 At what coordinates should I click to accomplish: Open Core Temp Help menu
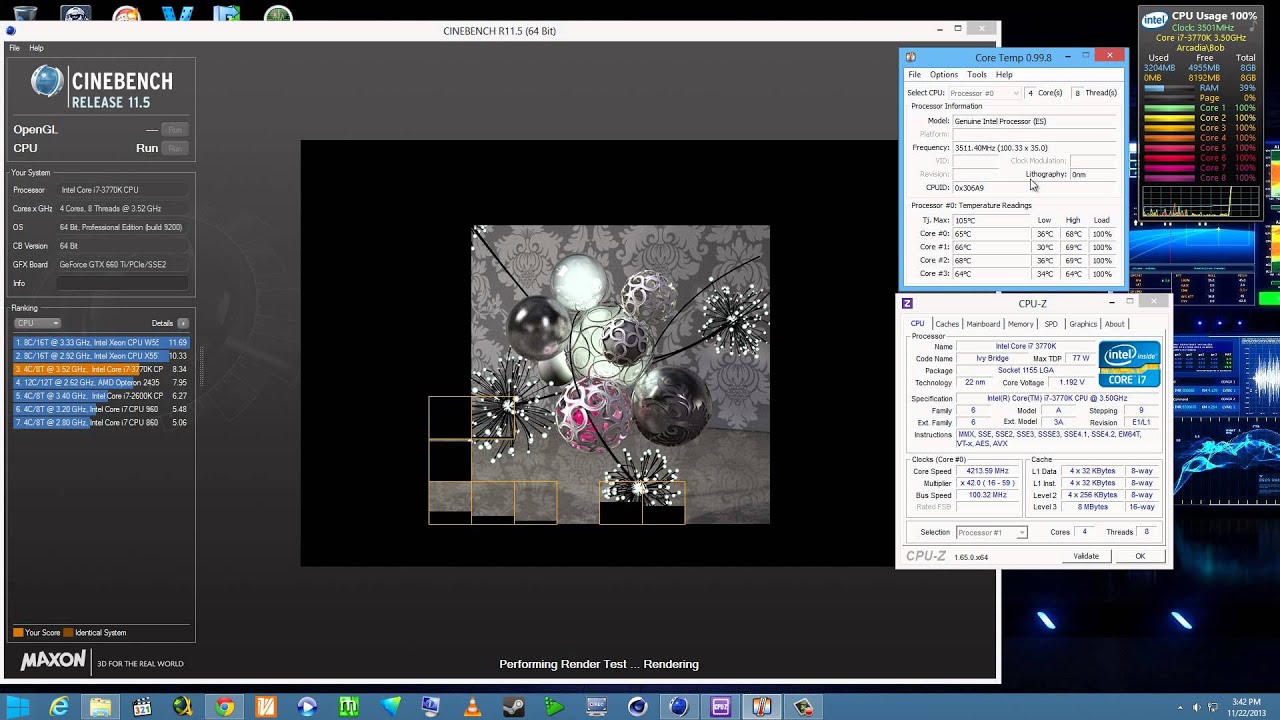coord(1004,75)
